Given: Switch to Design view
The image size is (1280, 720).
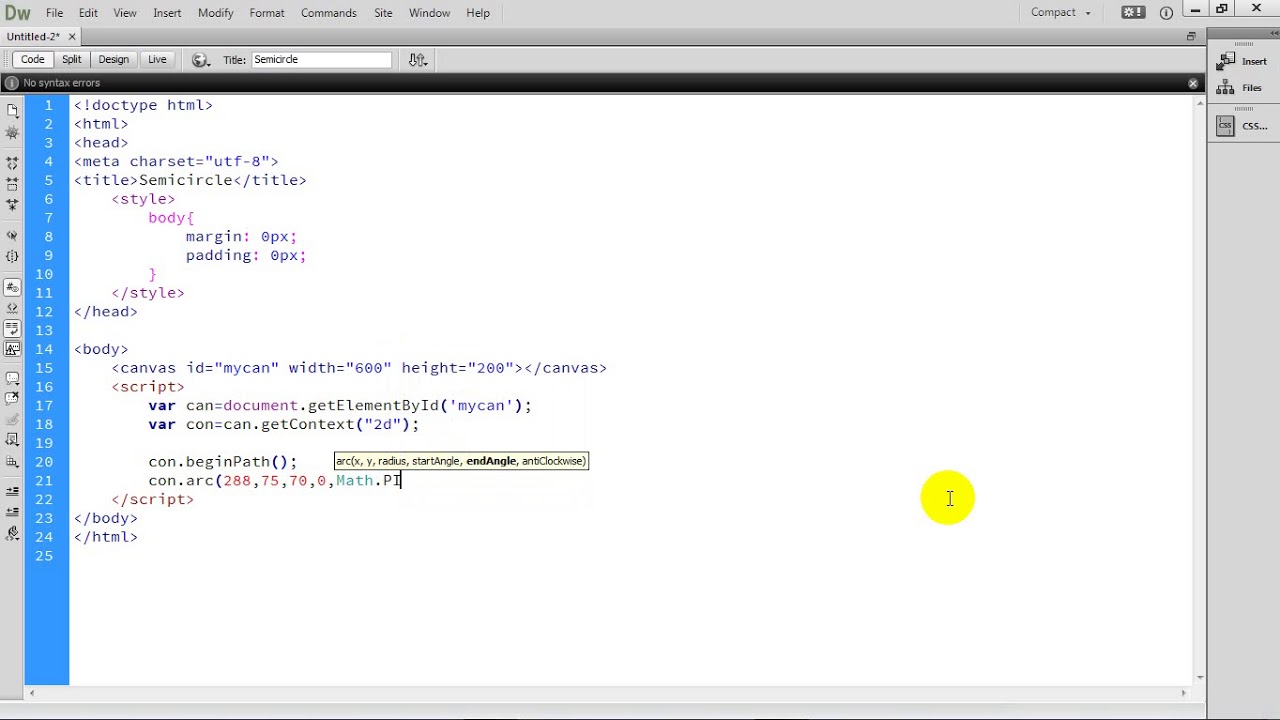Looking at the screenshot, I should coord(113,60).
